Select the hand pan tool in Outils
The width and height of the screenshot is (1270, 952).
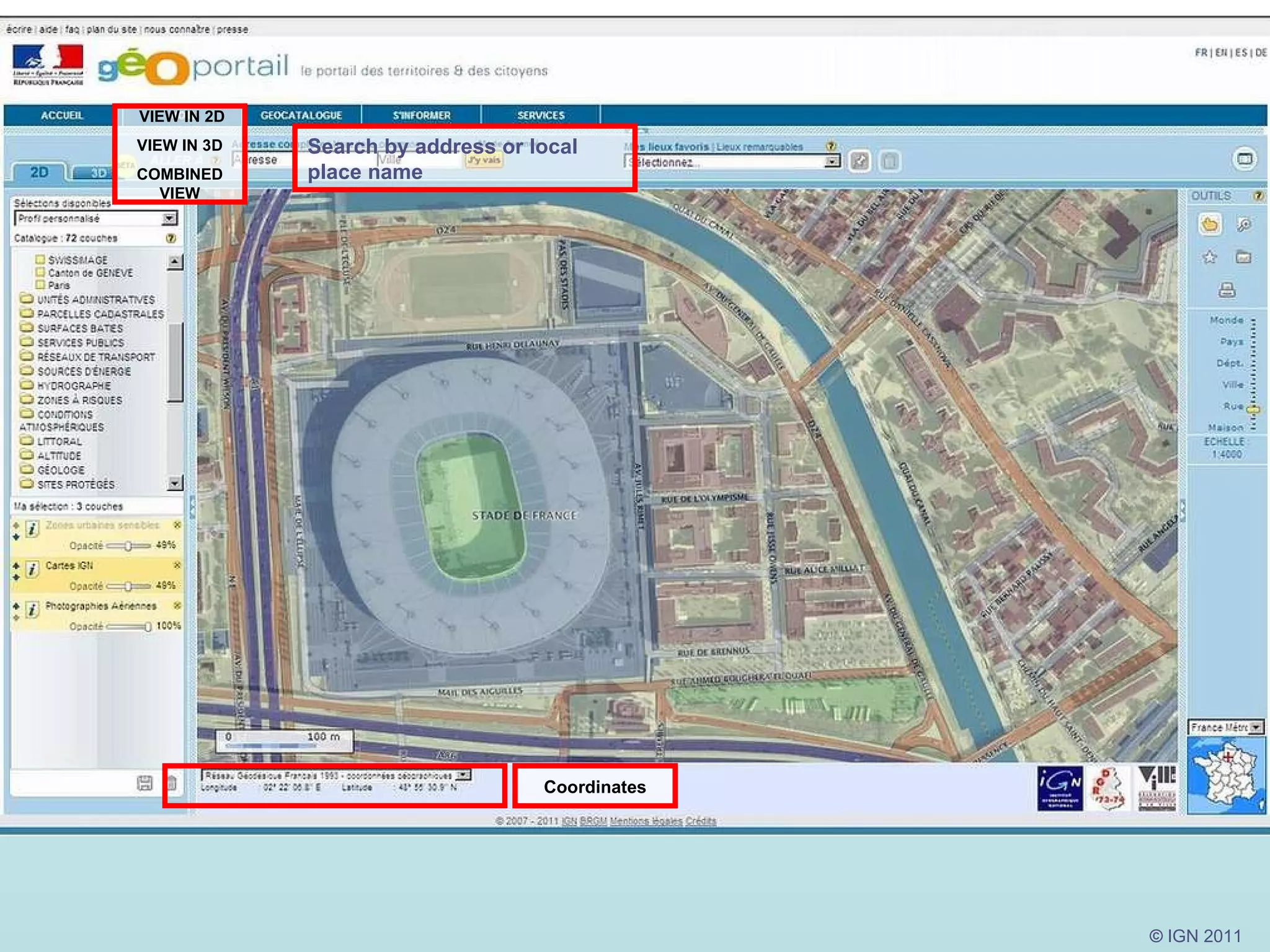tap(1209, 224)
